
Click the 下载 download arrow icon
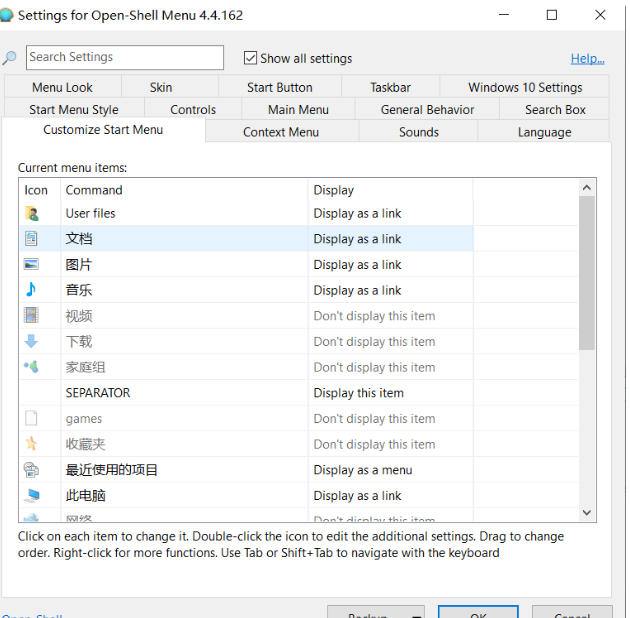pyautogui.click(x=32, y=342)
